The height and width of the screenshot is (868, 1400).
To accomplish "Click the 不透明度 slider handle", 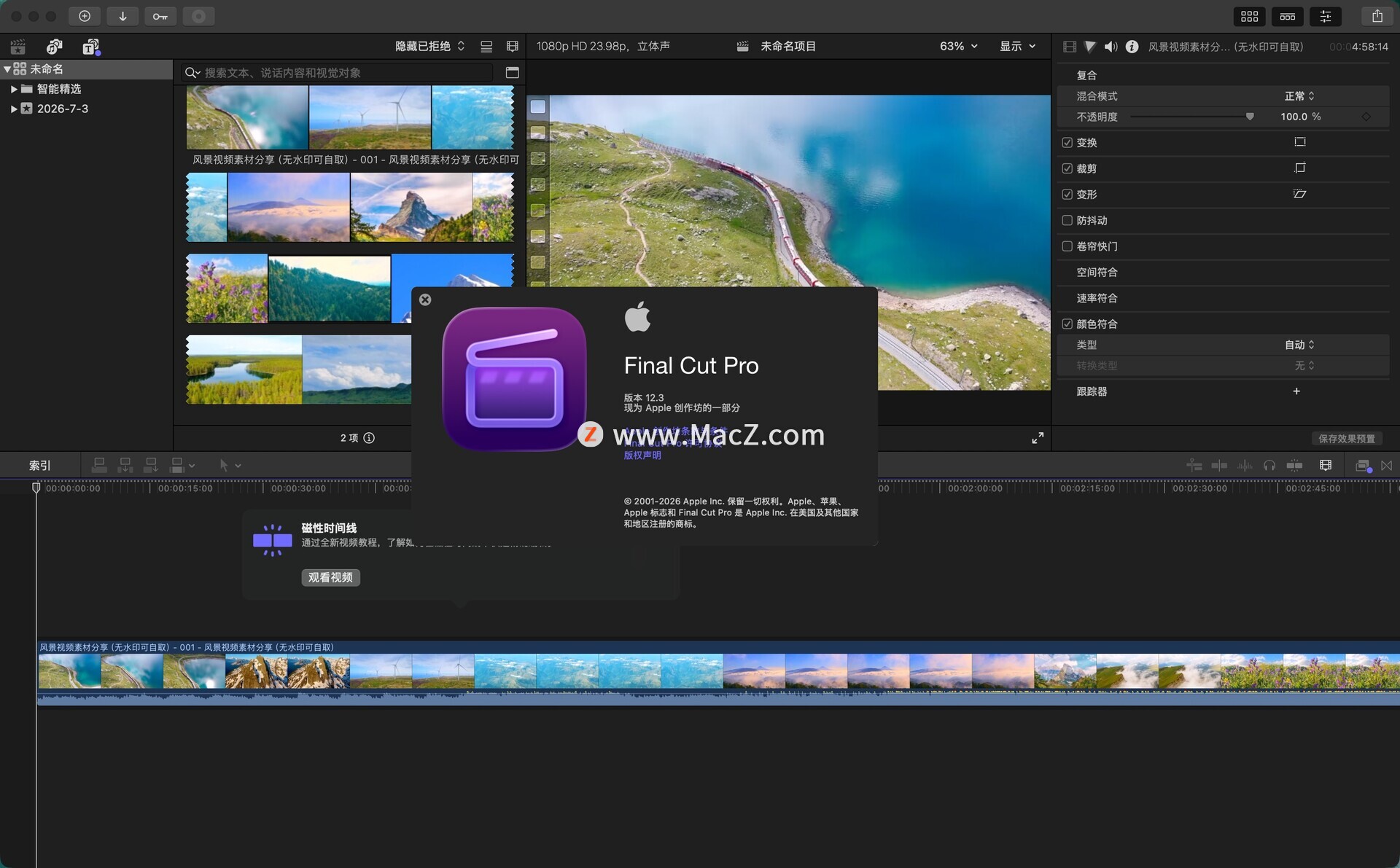I will [1250, 117].
